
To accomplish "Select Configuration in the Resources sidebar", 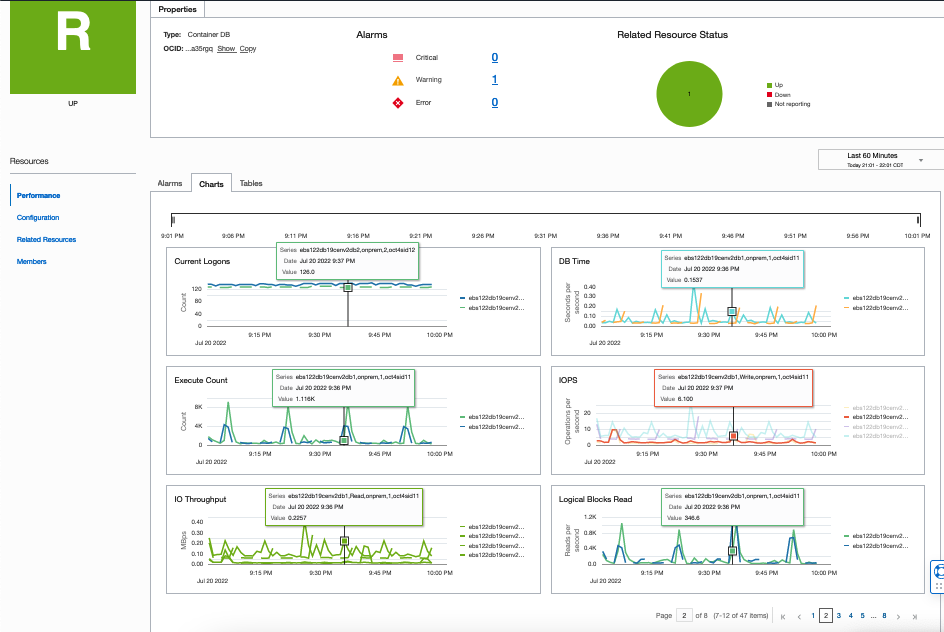I will coord(37,217).
